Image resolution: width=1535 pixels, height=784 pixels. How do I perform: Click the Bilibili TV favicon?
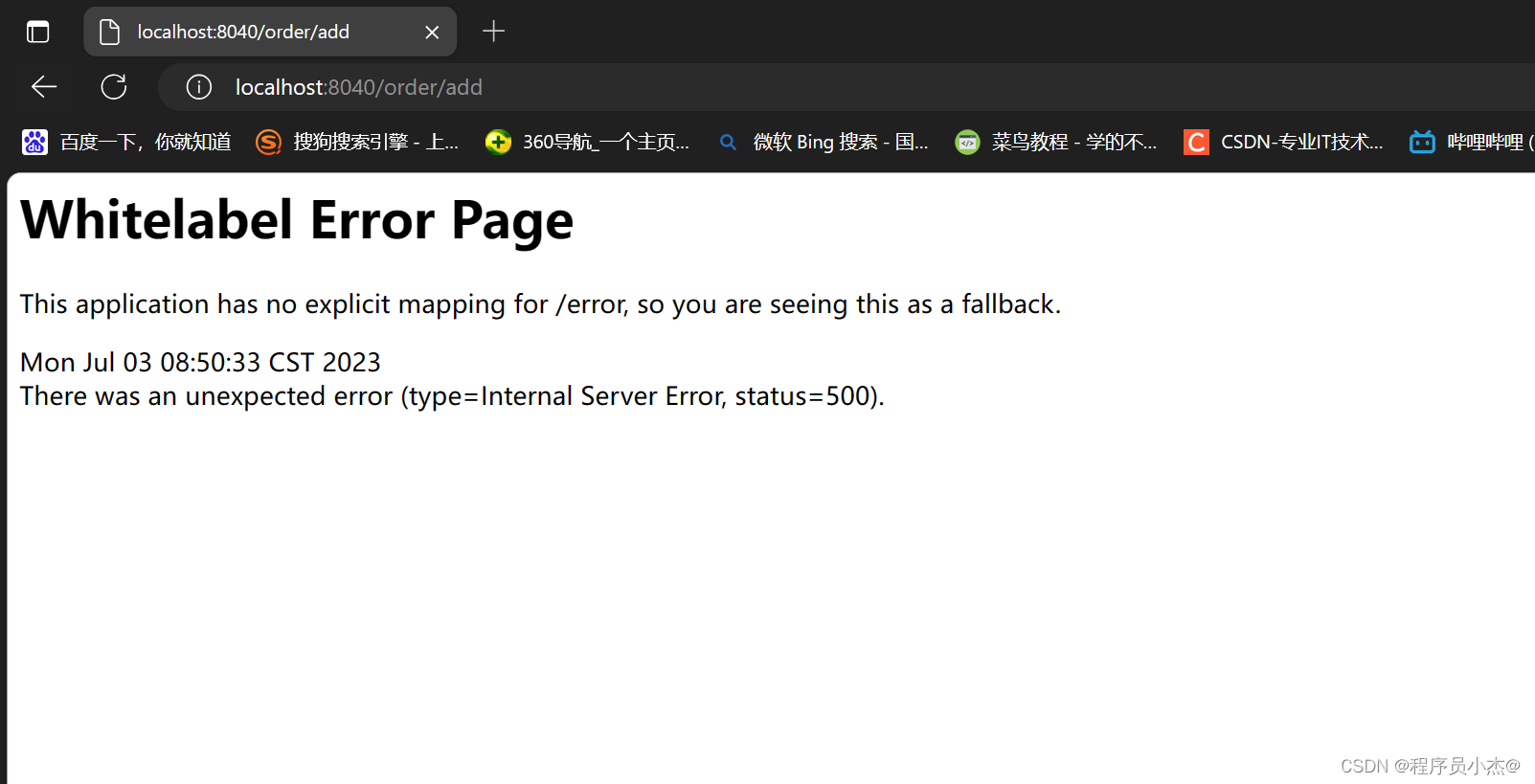(x=1422, y=143)
